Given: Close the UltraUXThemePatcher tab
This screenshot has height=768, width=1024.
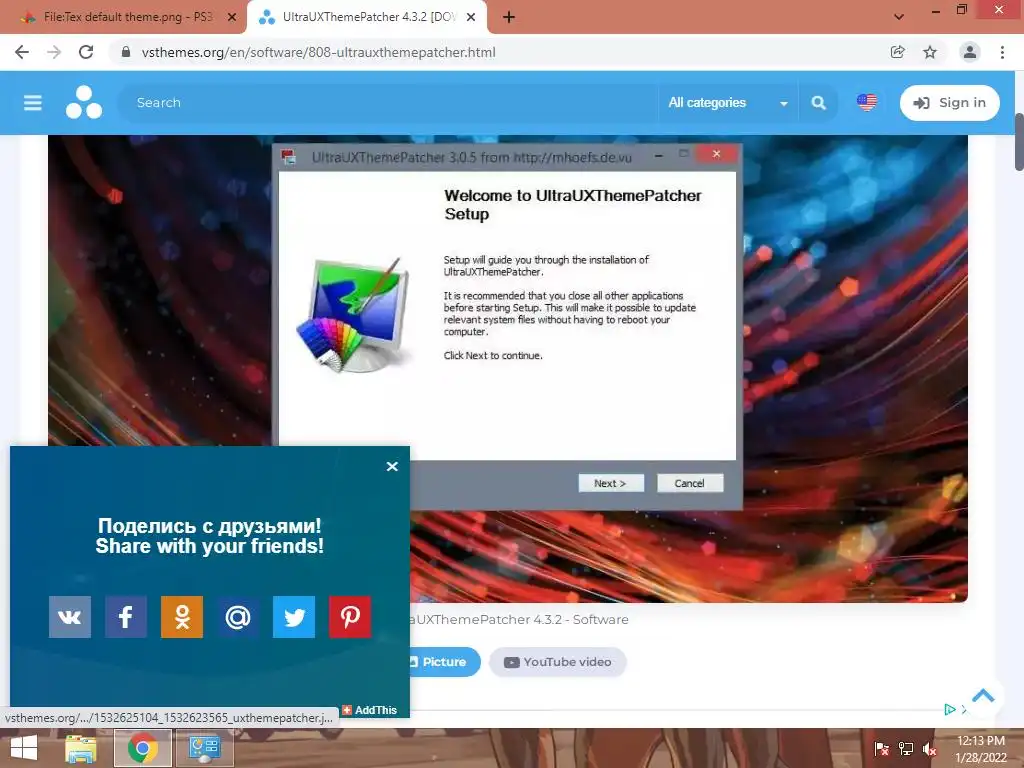Looking at the screenshot, I should (471, 17).
